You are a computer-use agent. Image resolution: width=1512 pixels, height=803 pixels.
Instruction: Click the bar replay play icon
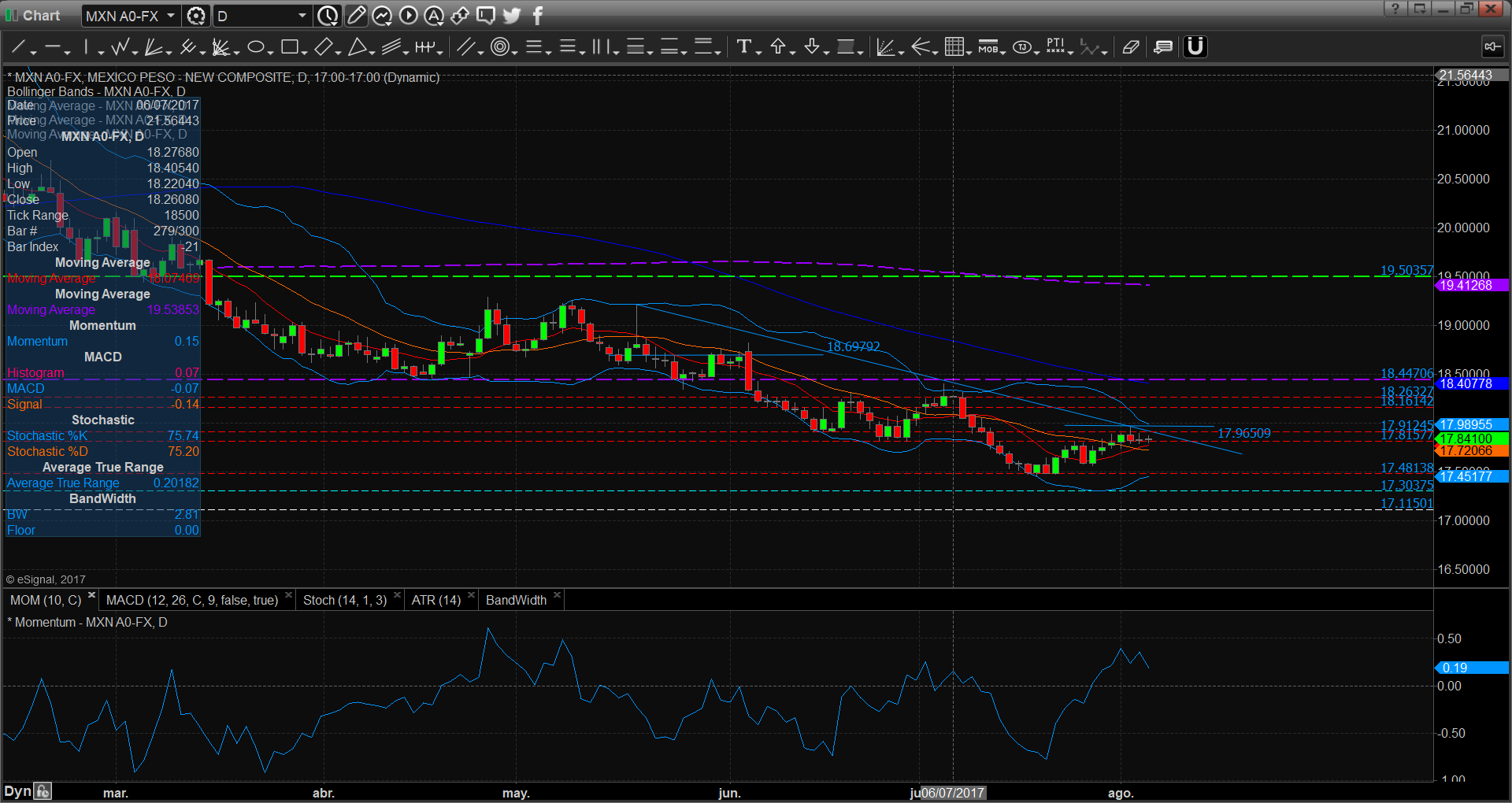pyautogui.click(x=408, y=16)
